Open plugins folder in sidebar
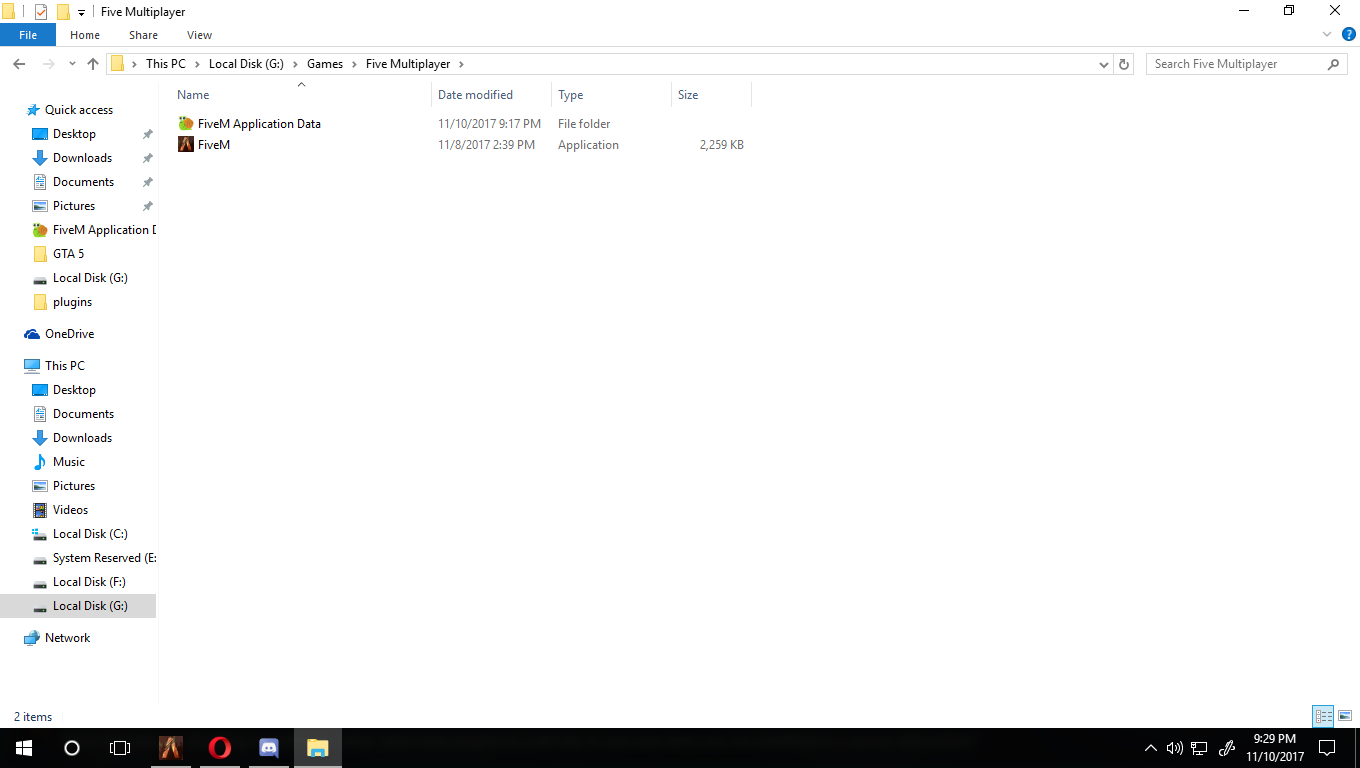 72,302
